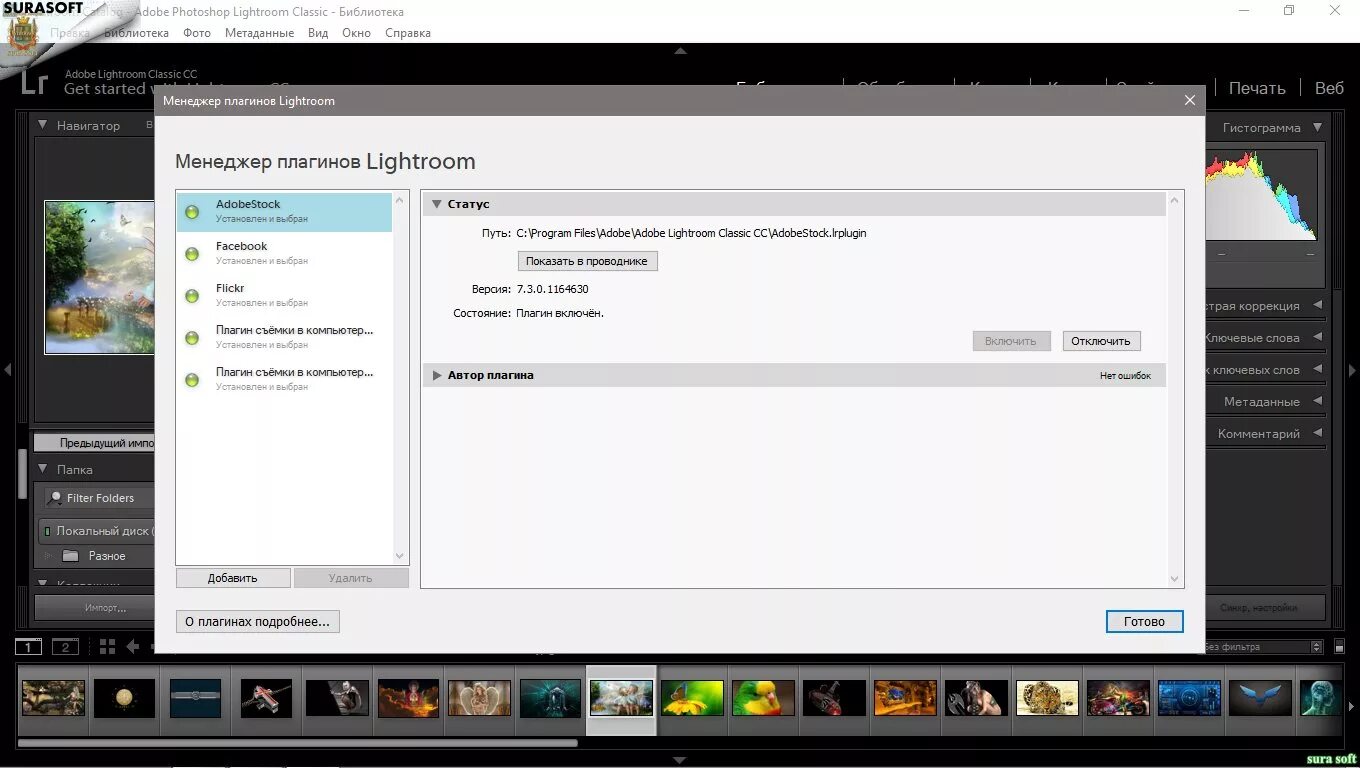Close the plugin manager dialog

tap(1189, 100)
